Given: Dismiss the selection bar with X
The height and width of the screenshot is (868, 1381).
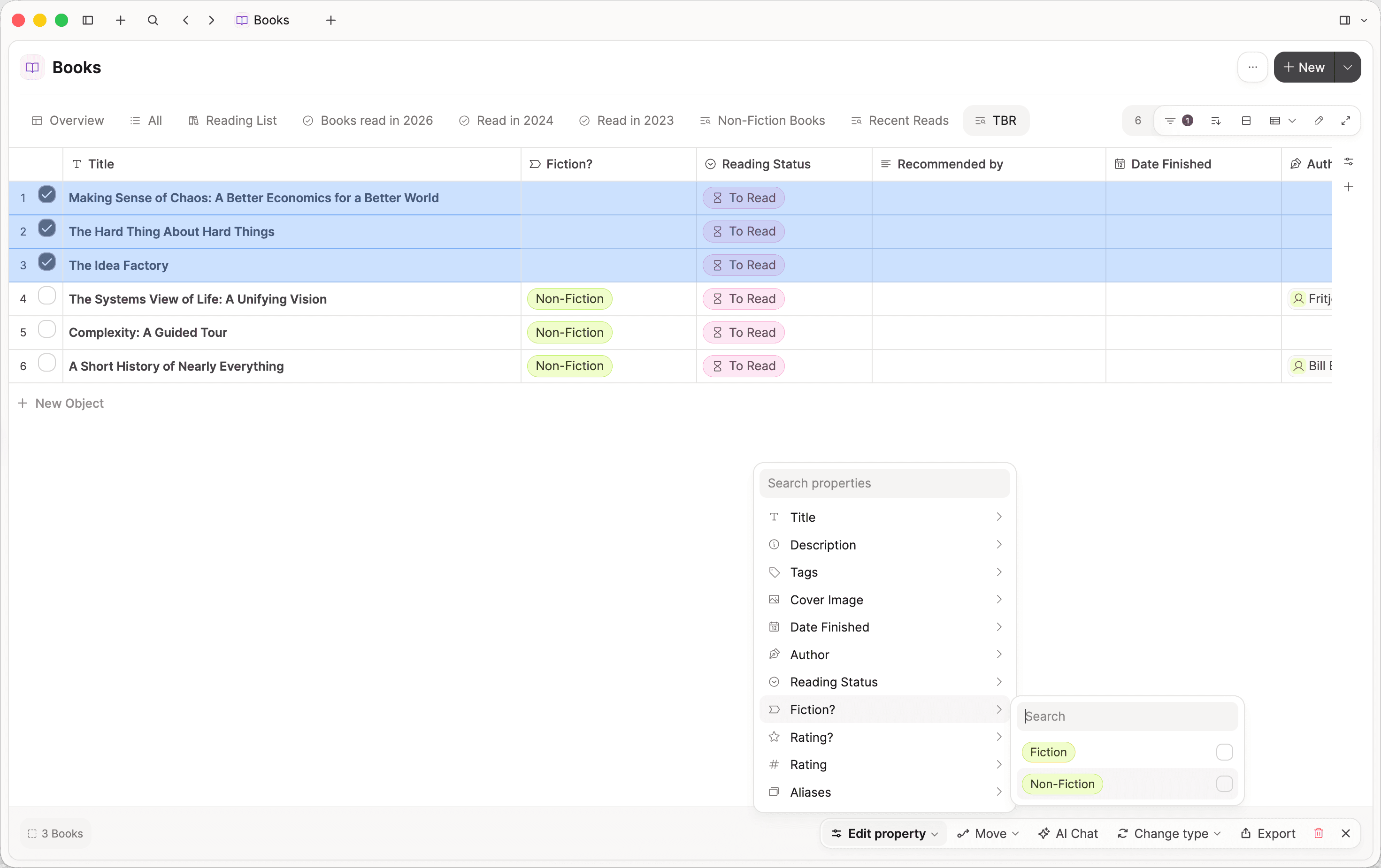Looking at the screenshot, I should [1345, 833].
